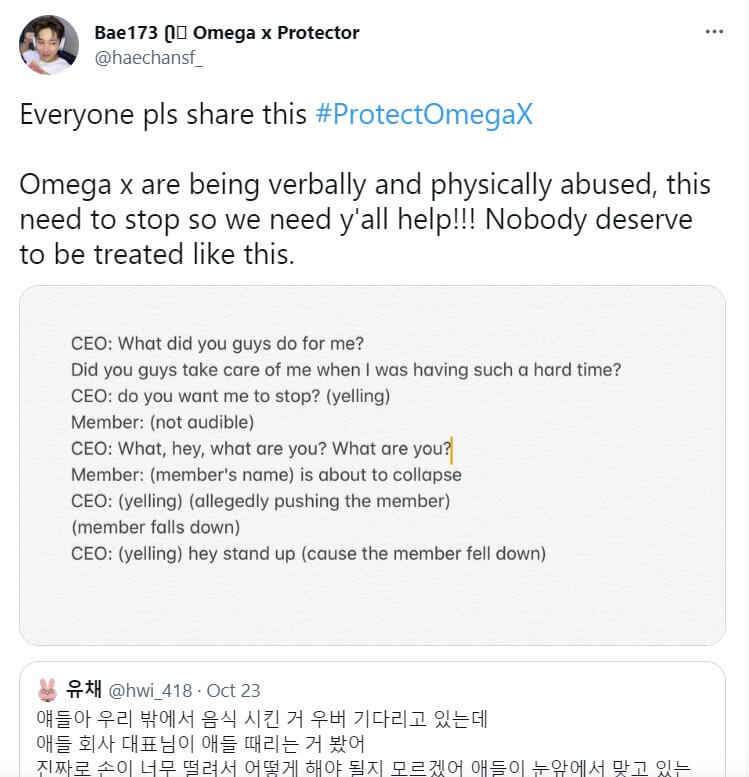Click the line "CEO: What did you guys do for me?"
Screen dimensions: 749x777
pos(217,343)
